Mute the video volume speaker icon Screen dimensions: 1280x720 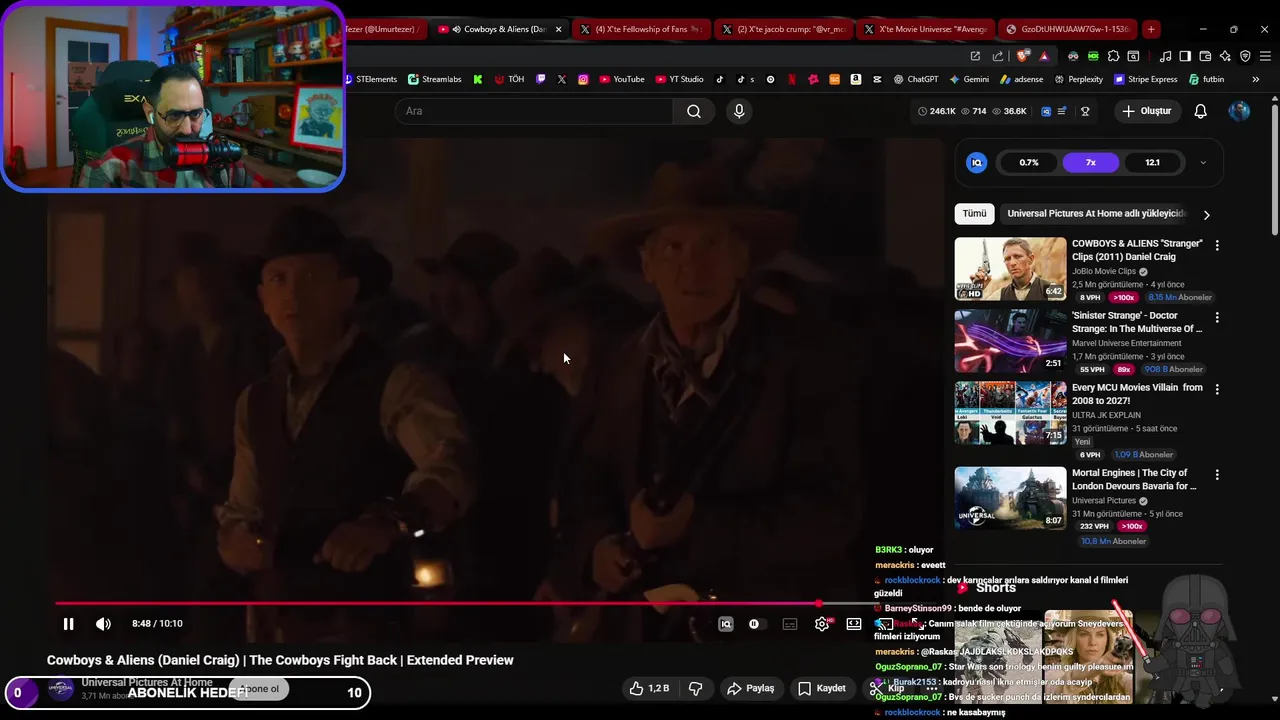point(103,624)
